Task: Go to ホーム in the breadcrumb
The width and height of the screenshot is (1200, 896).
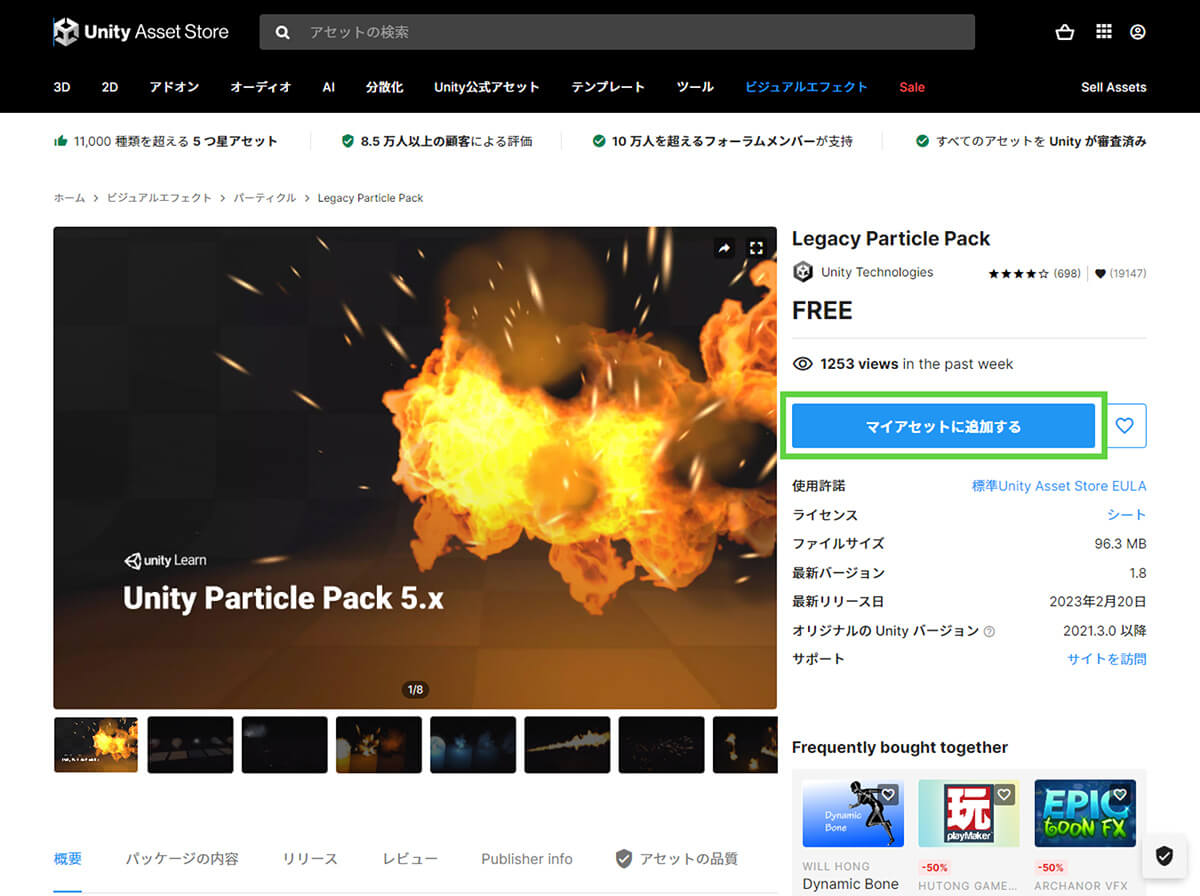Action: tap(69, 198)
